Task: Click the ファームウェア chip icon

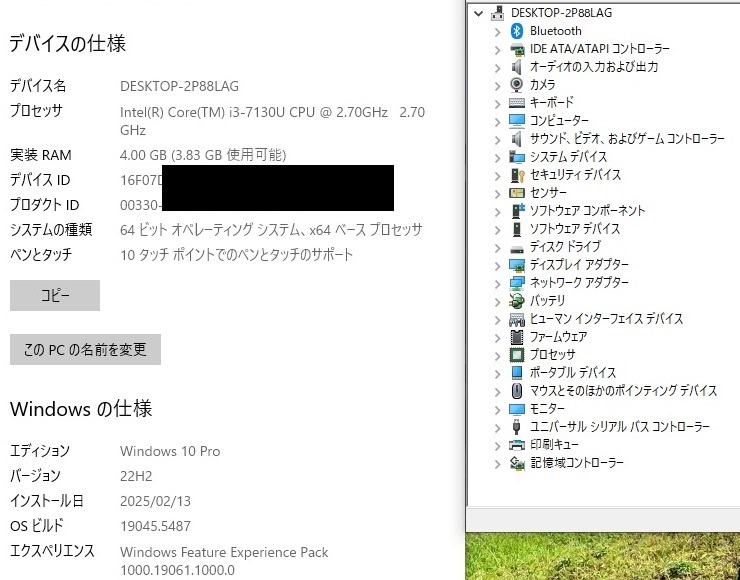Action: coord(517,337)
